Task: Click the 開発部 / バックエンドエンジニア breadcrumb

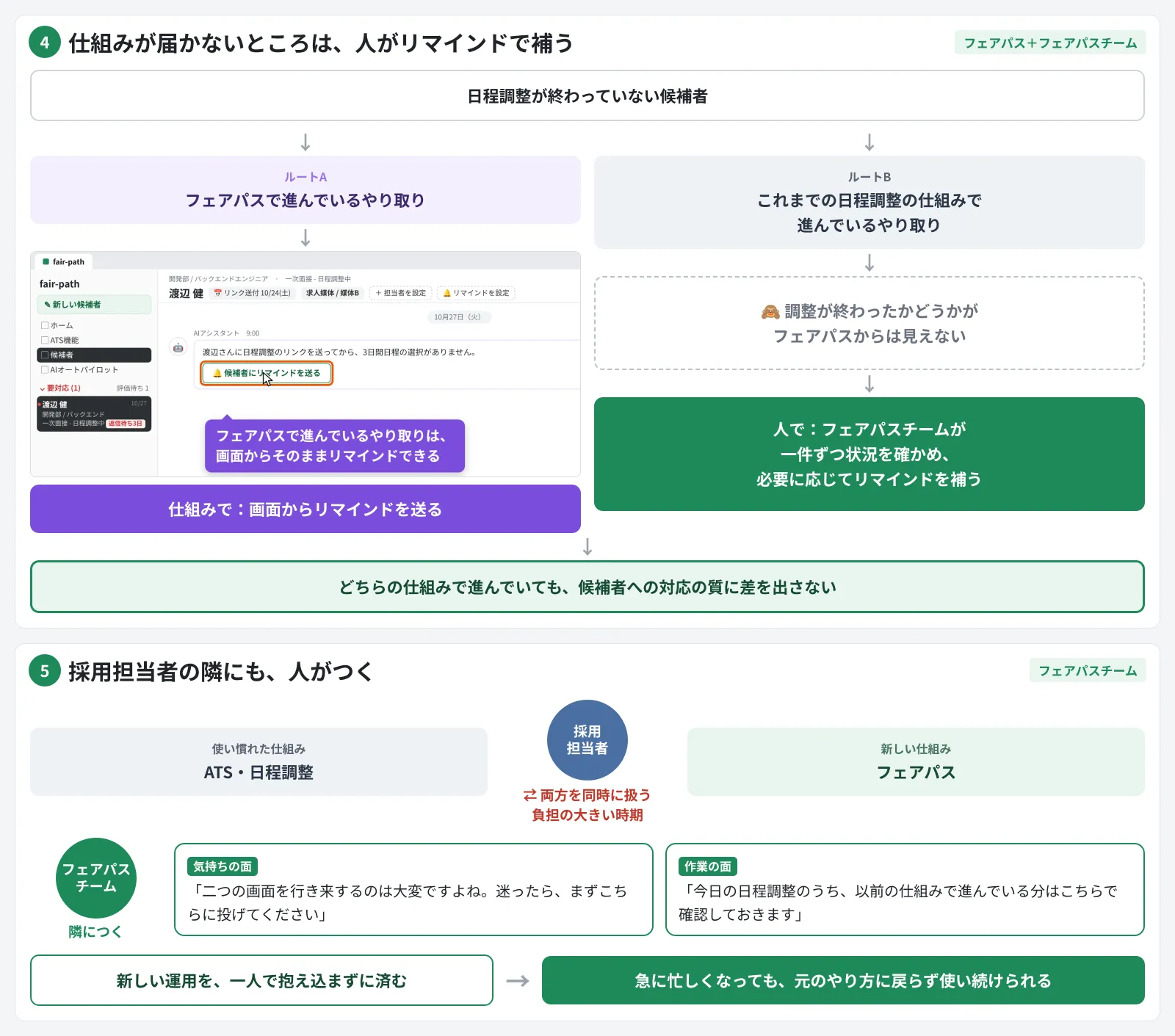Action: (x=218, y=279)
